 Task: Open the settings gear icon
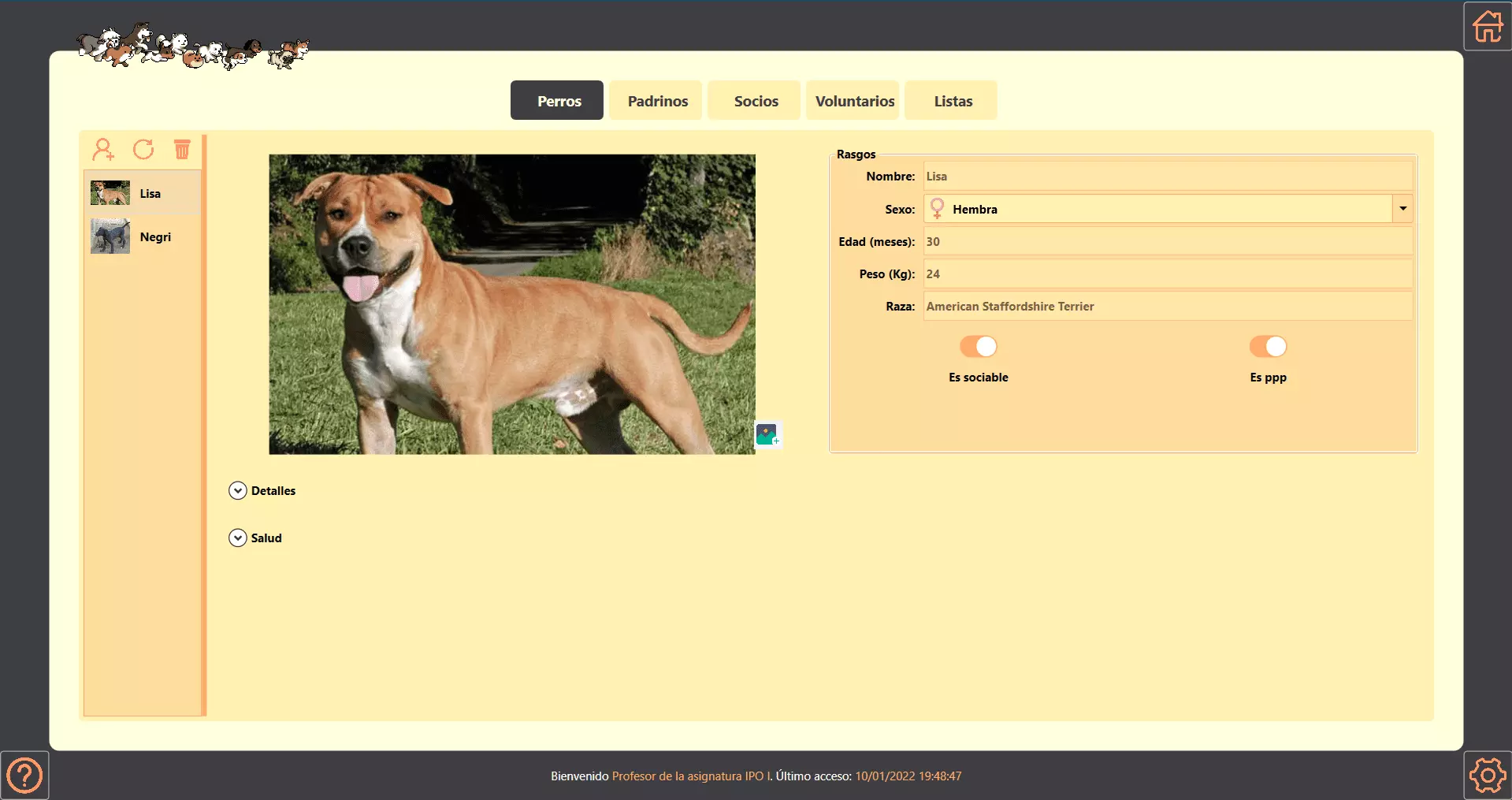pos(1488,776)
